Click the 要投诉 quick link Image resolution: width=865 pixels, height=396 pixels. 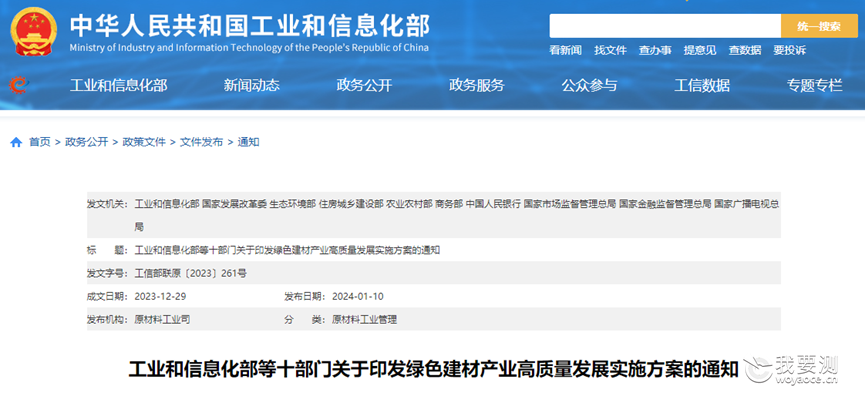(789, 50)
